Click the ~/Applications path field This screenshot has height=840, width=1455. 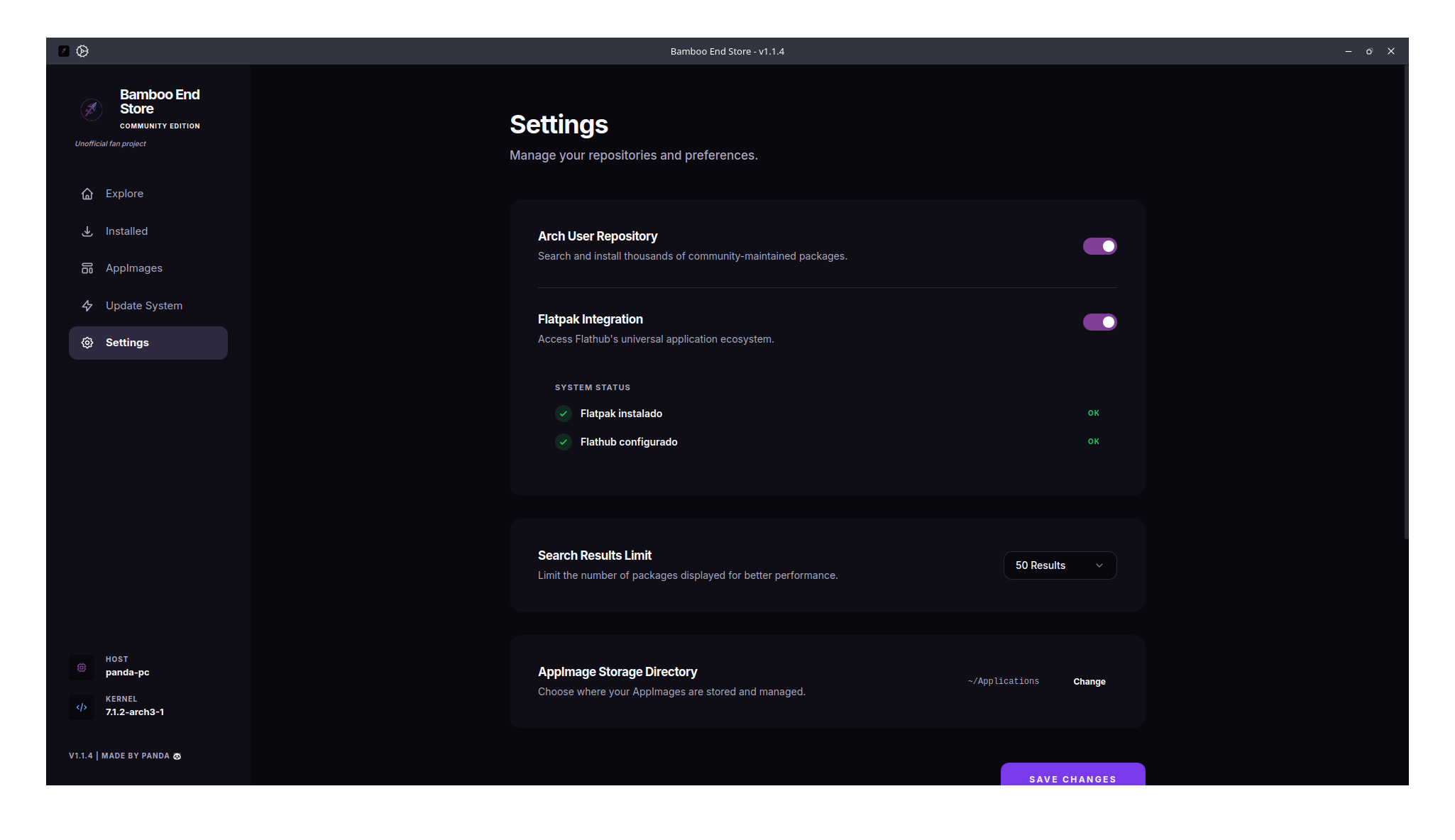(1003, 681)
